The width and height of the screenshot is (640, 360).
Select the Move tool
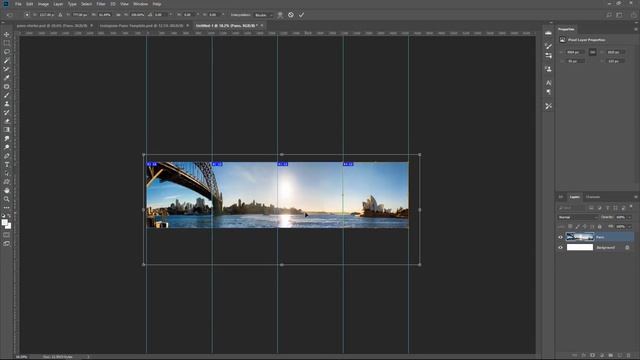(x=7, y=35)
